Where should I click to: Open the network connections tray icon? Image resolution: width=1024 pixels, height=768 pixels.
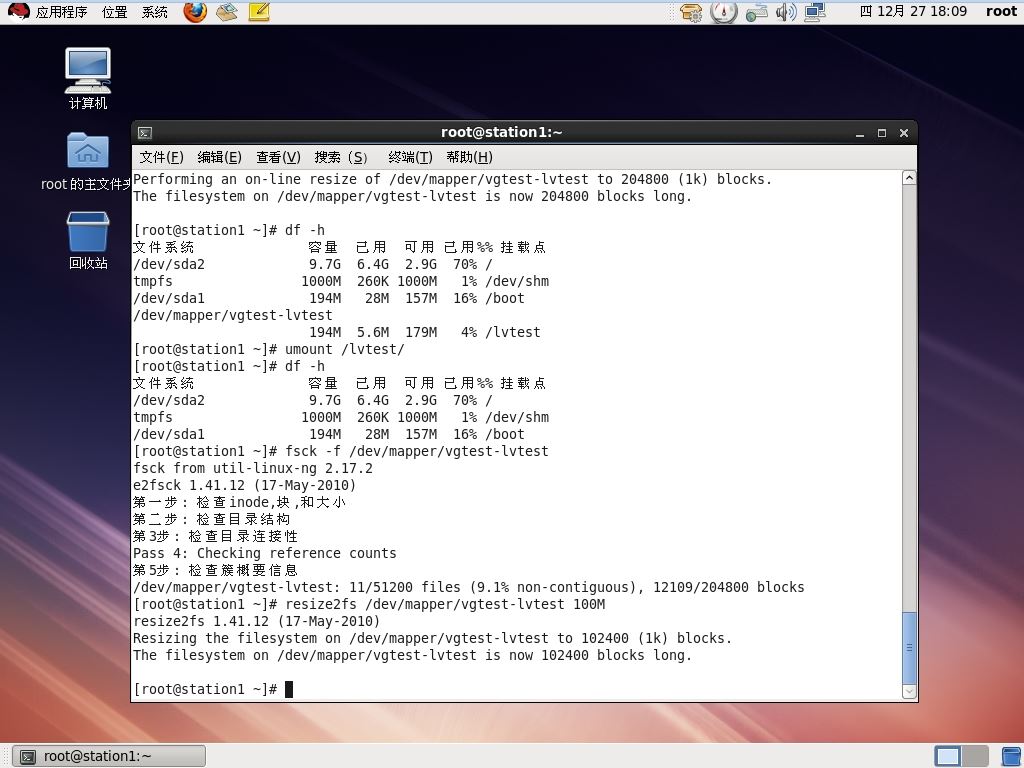815,12
